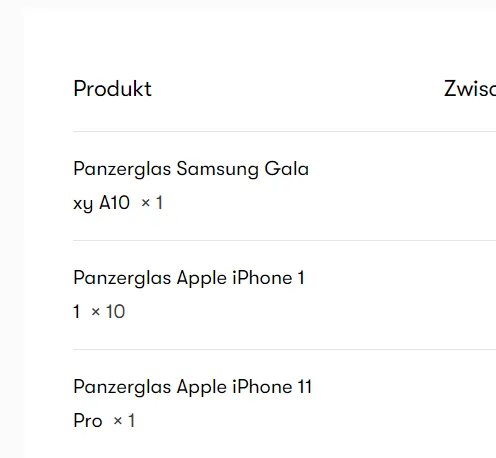This screenshot has height=458, width=496.
Task: Click the word 'Samsung' in first product
Action: (x=217, y=169)
